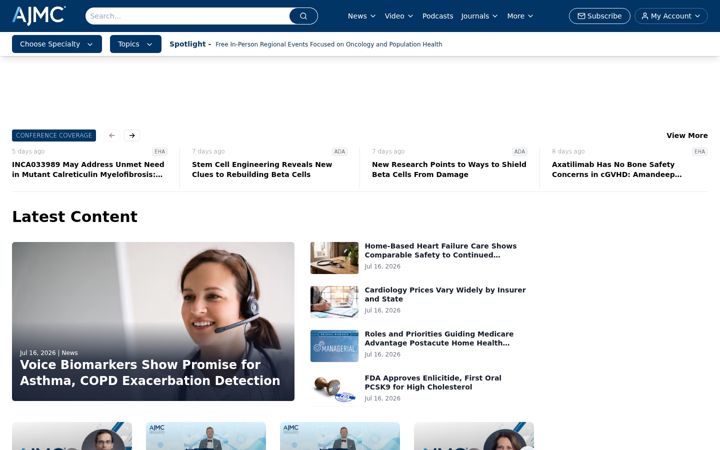
Task: Click the Latest Content heading
Action: tap(74, 216)
